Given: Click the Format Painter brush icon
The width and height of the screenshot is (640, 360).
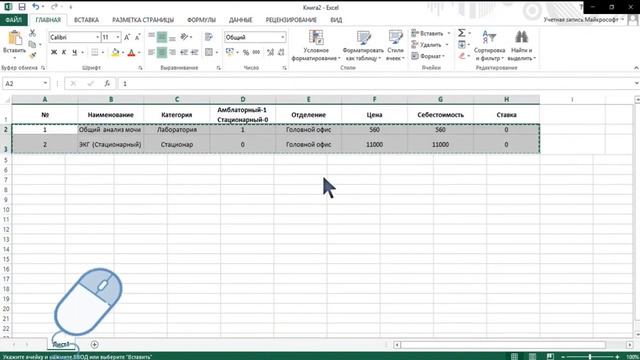Looking at the screenshot, I should click(33, 55).
